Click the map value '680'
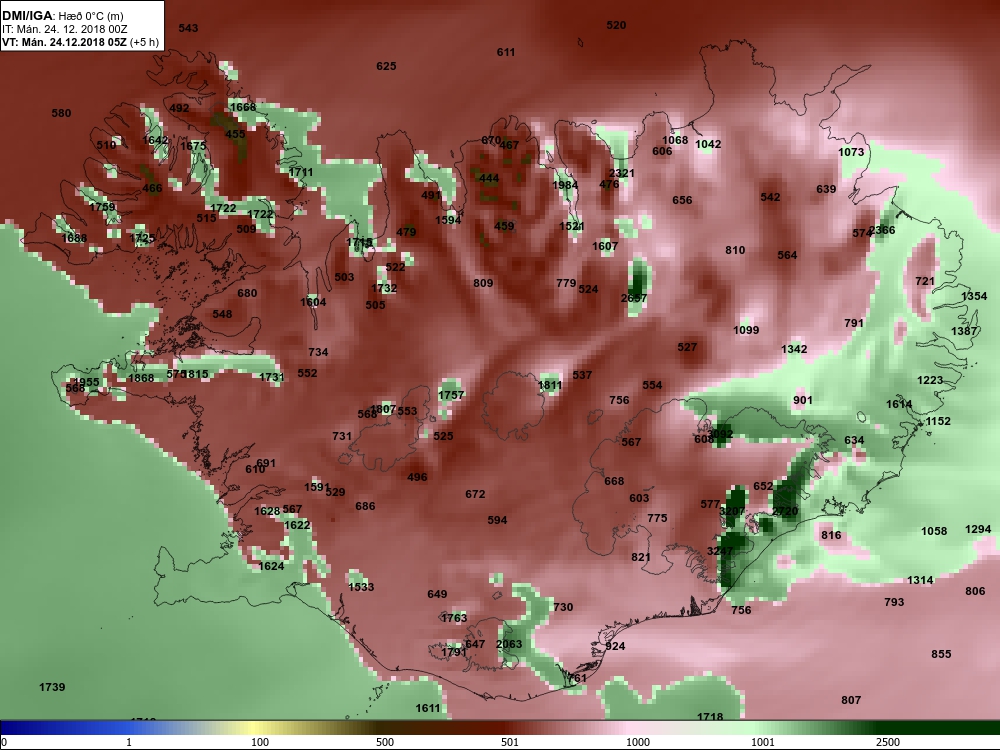Image resolution: width=1000 pixels, height=750 pixels. pyautogui.click(x=247, y=293)
